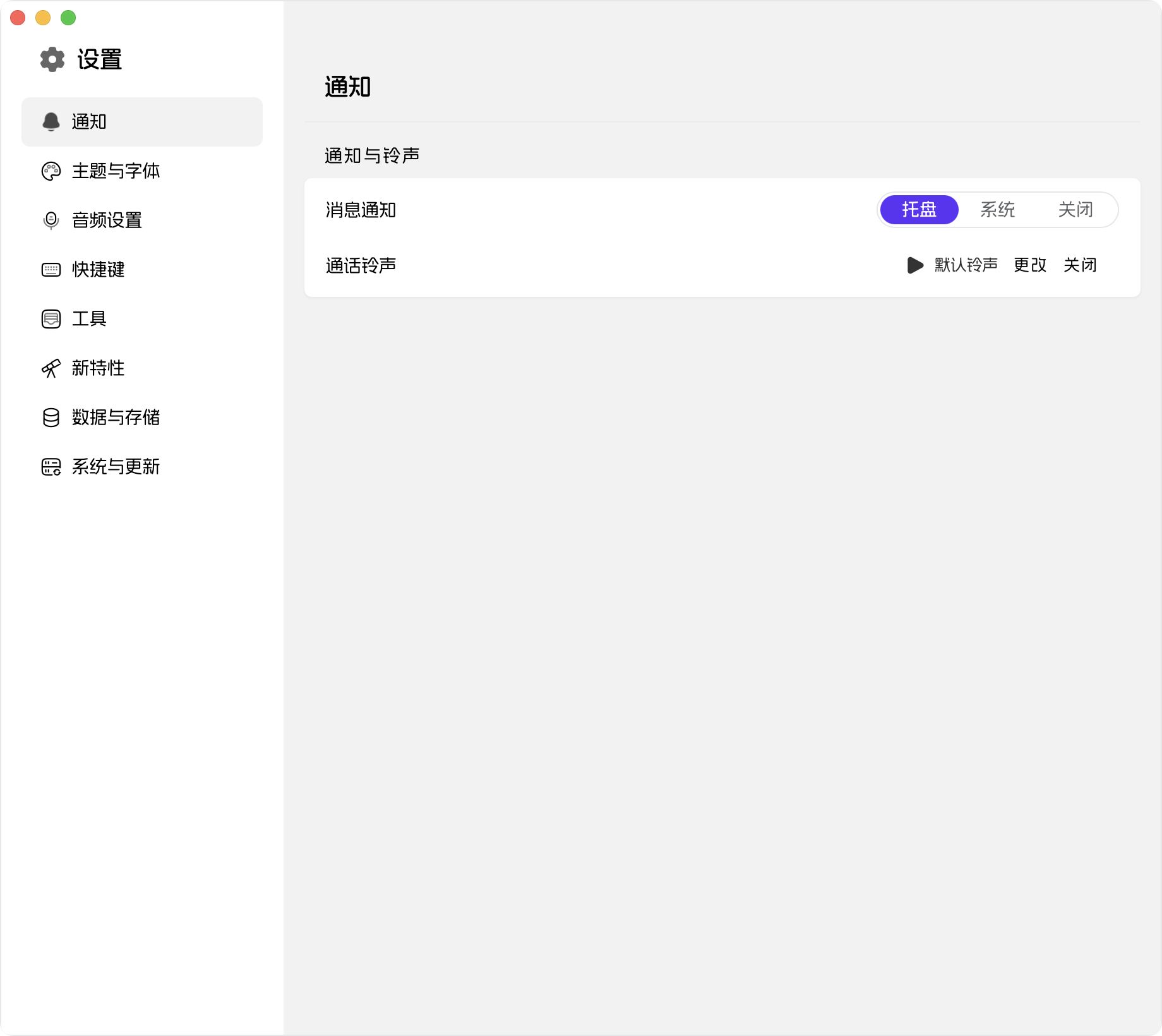Image resolution: width=1162 pixels, height=1036 pixels.
Task: Click the gear icon next to 设置
Action: coord(52,59)
